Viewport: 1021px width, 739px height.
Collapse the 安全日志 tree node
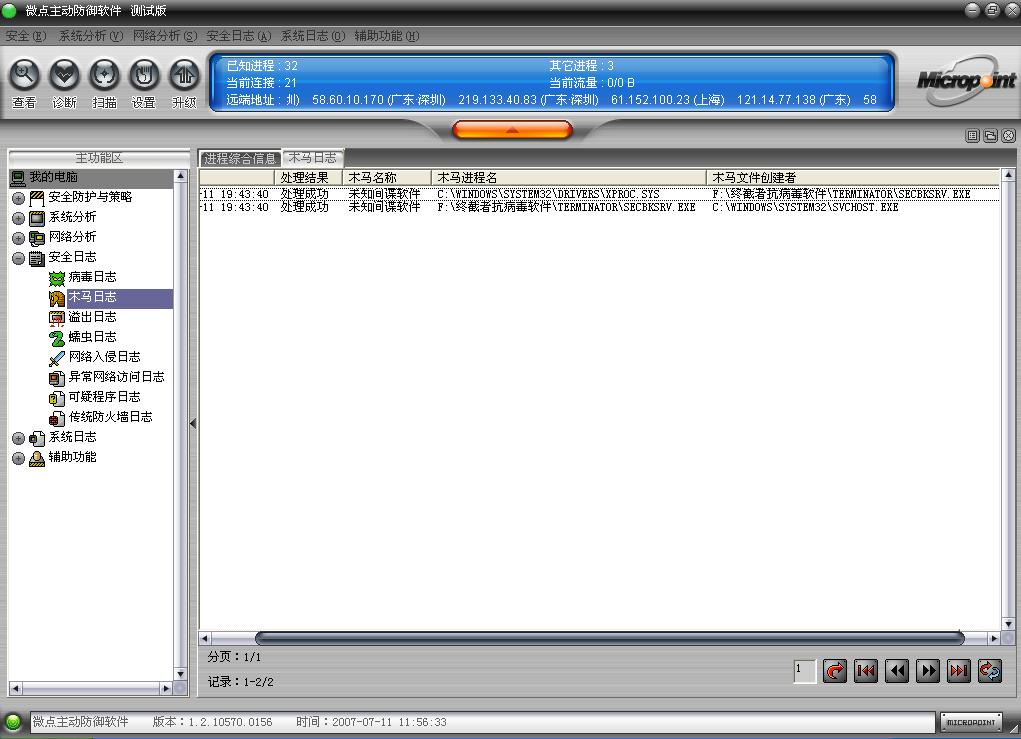pyautogui.click(x=18, y=258)
